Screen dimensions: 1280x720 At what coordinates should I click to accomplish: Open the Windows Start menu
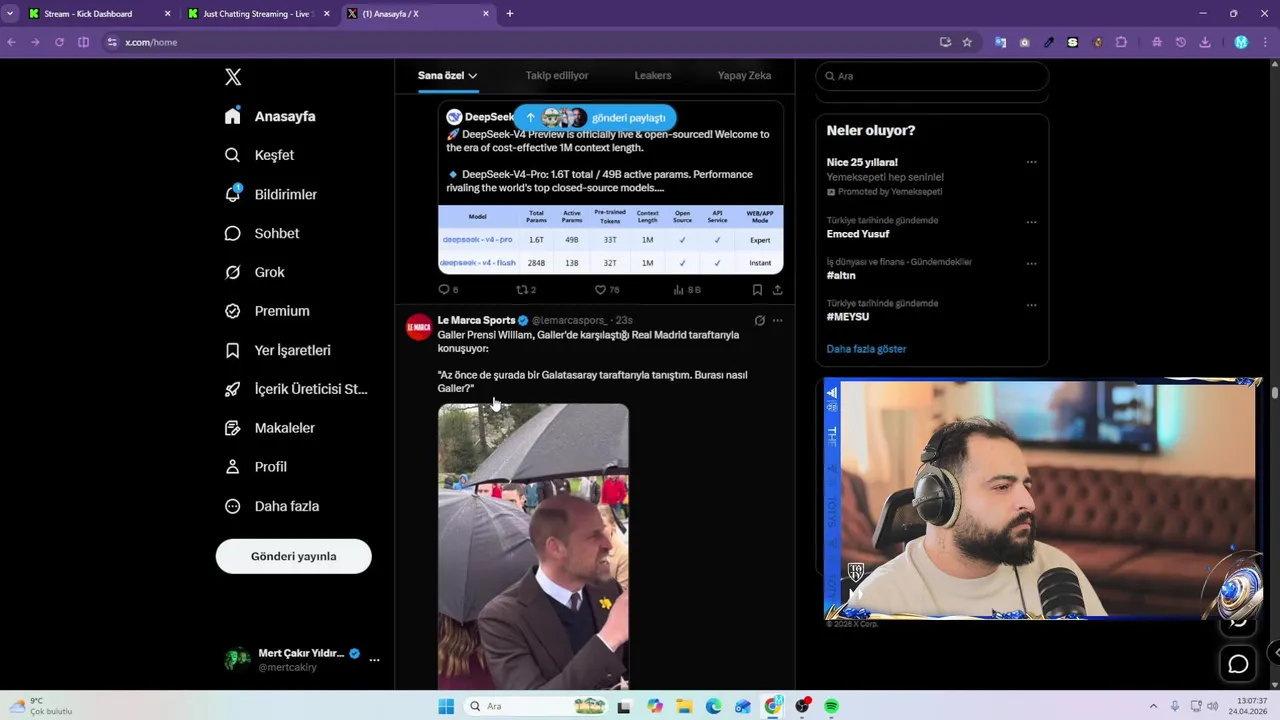(x=446, y=706)
